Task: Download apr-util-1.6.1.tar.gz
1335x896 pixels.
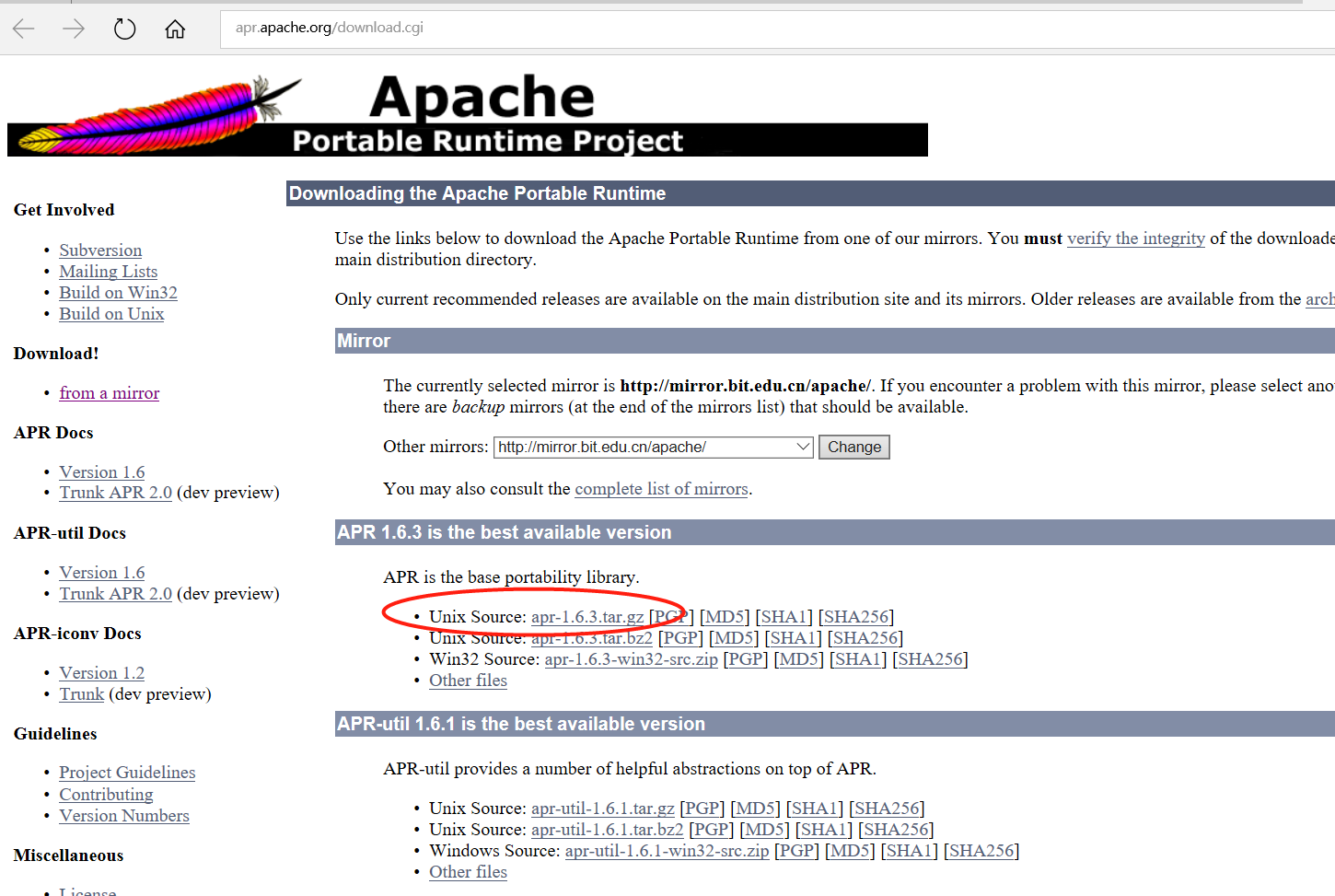Action: click(x=603, y=809)
